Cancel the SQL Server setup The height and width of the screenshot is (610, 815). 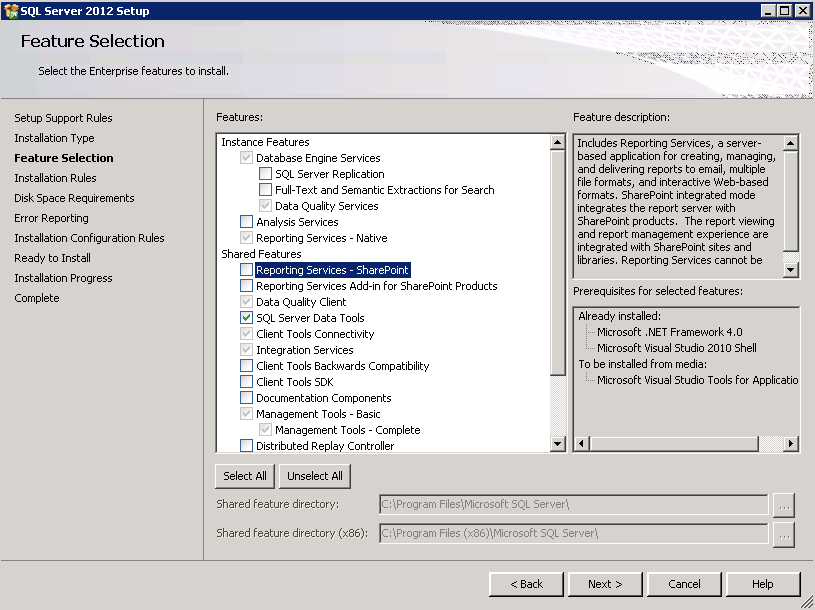684,584
